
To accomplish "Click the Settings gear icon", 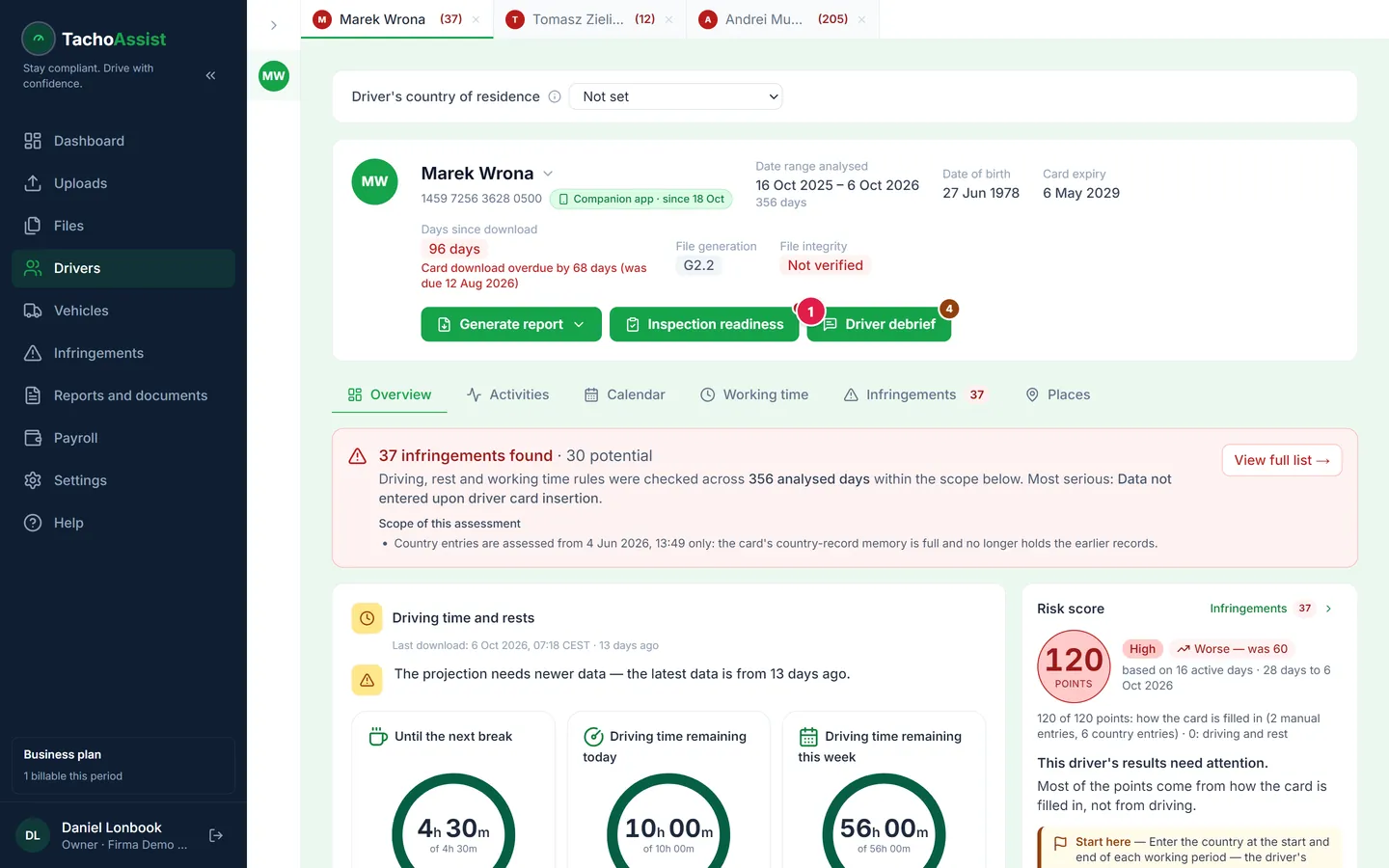I will (33, 480).
